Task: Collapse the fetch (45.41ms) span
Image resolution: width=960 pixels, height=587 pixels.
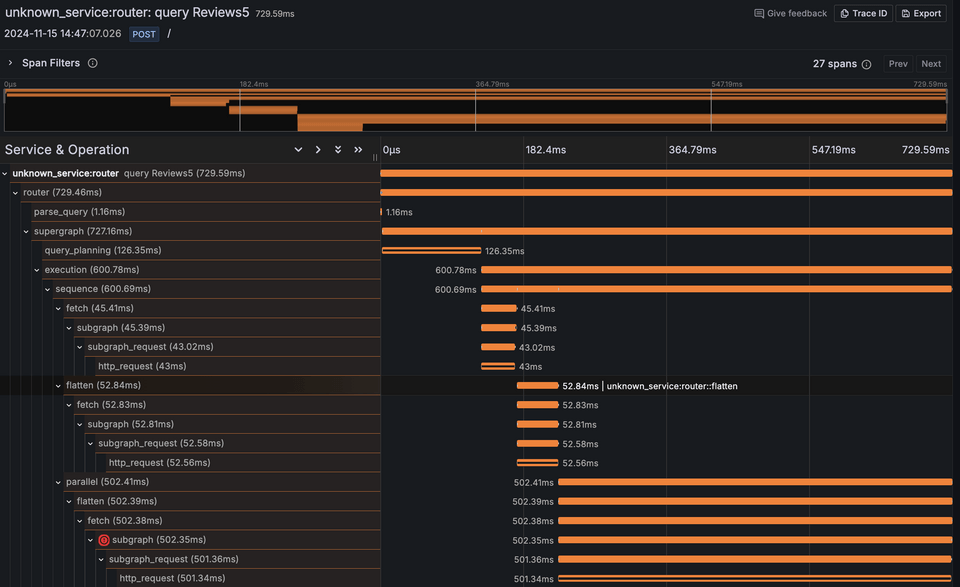Action: tap(58, 308)
